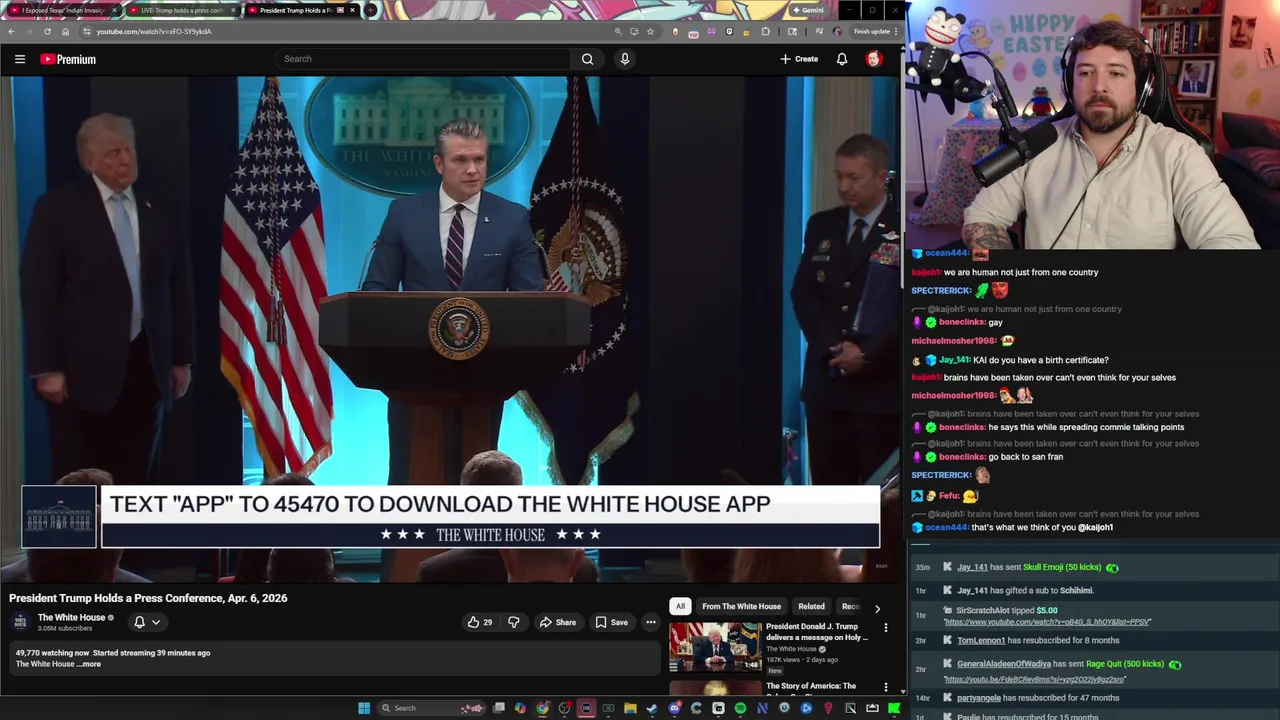Switch to 'LIVE: Trump holds a press conf' tab
Image resolution: width=1280 pixels, height=720 pixels.
[x=181, y=10]
